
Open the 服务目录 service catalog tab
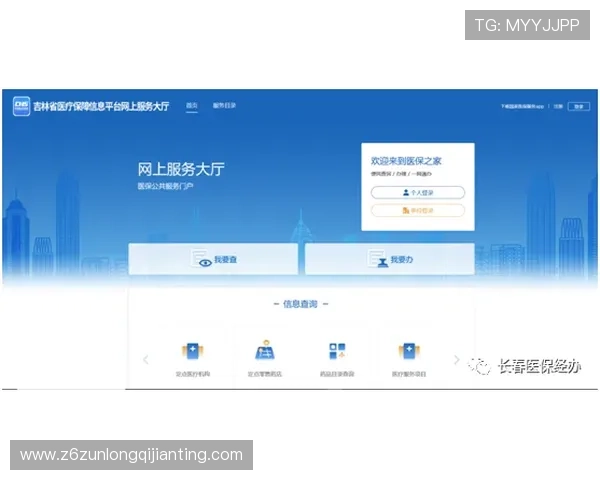(224, 106)
